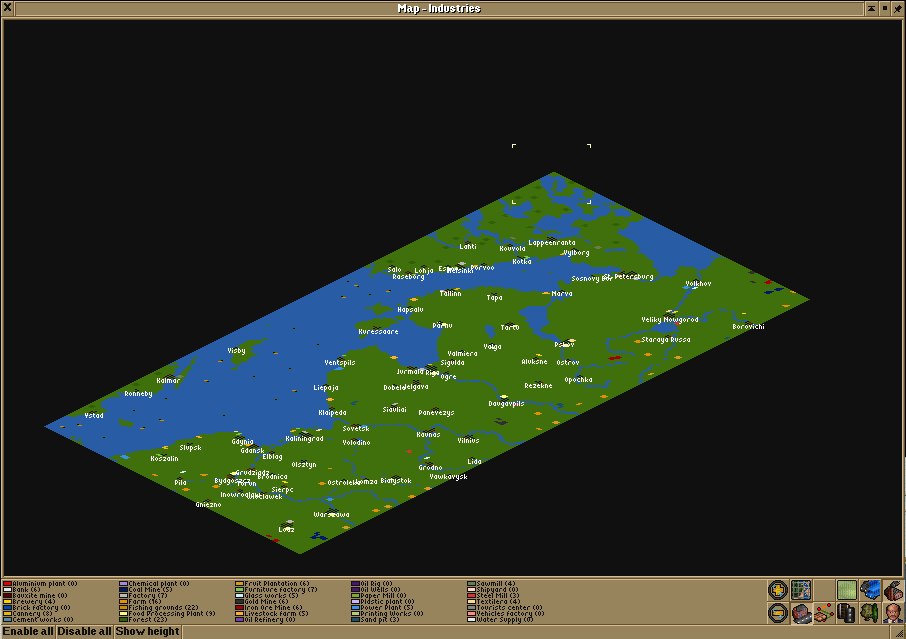Centre the map on current position icon
Screen dimensions: 906x639
click(801, 590)
